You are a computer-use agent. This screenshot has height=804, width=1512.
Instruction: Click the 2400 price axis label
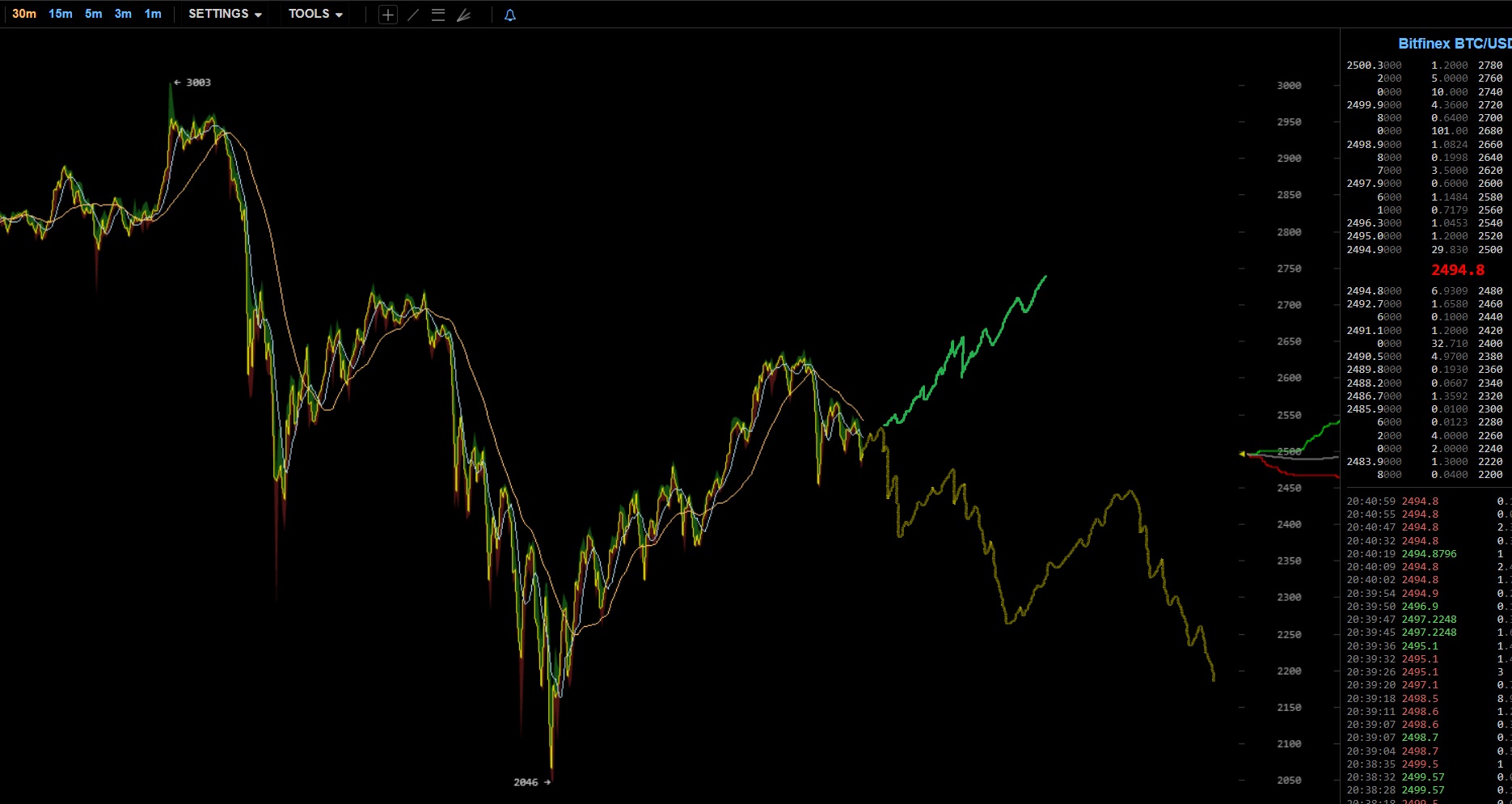pos(1289,525)
